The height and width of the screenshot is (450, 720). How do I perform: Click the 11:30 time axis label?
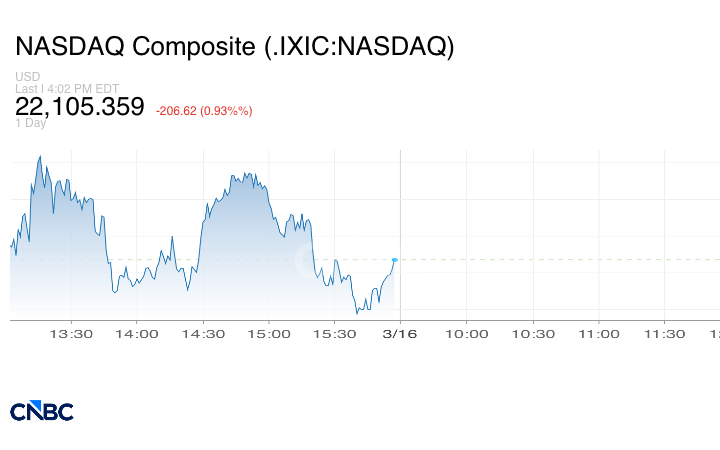click(x=665, y=334)
